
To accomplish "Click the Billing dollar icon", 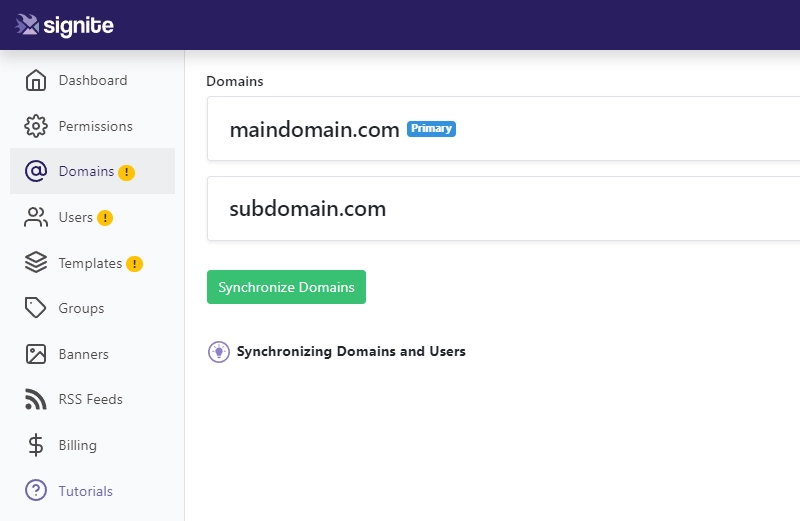I will pos(36,445).
